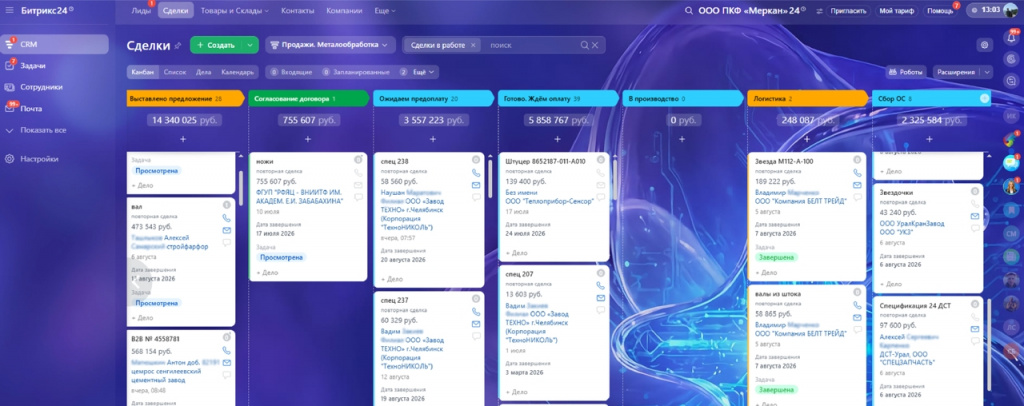Screen dimensions: 1024x406
Task: Call contact on the ножи deal card
Action: tap(358, 173)
